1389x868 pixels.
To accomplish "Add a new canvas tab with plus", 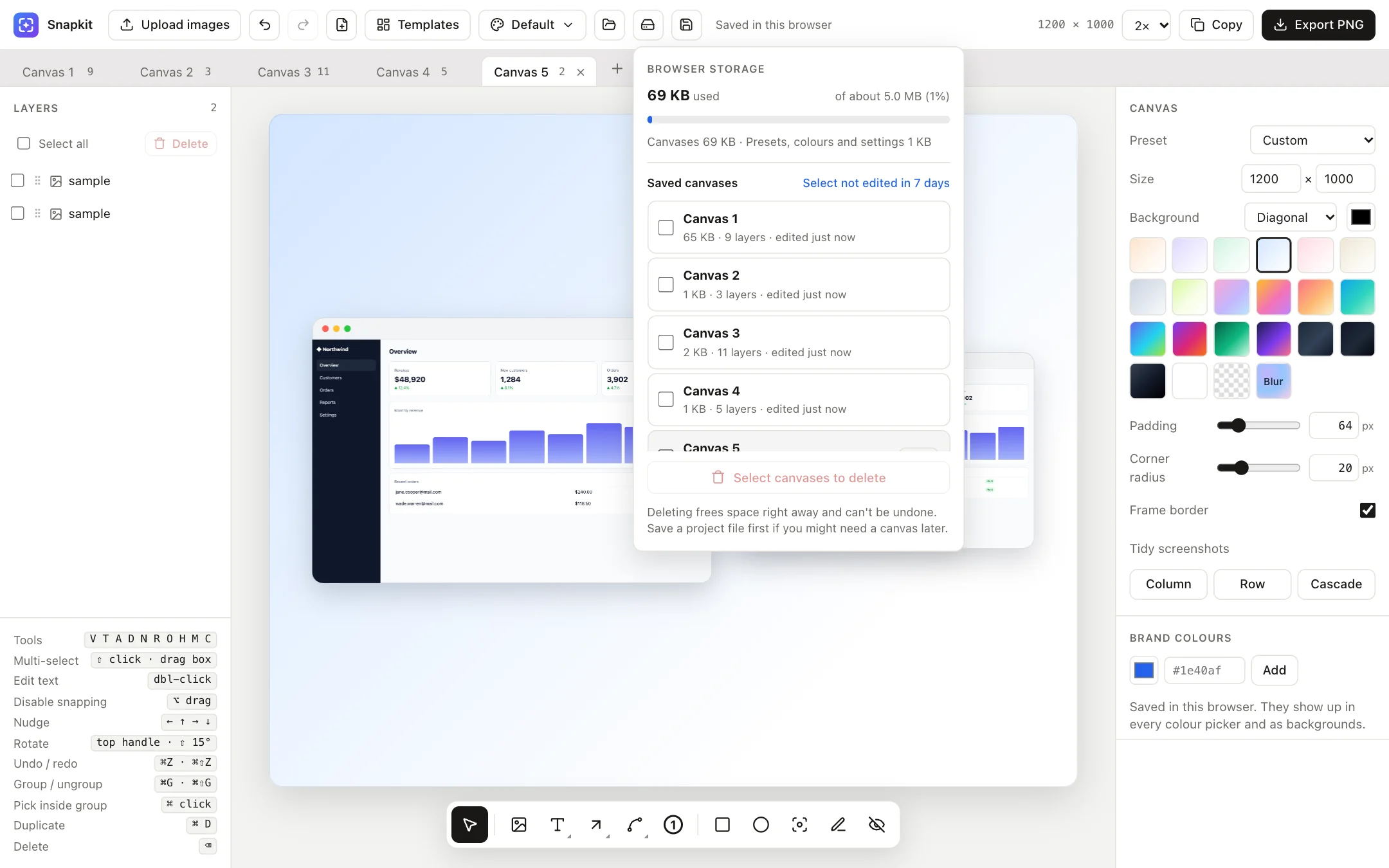I will coord(617,69).
